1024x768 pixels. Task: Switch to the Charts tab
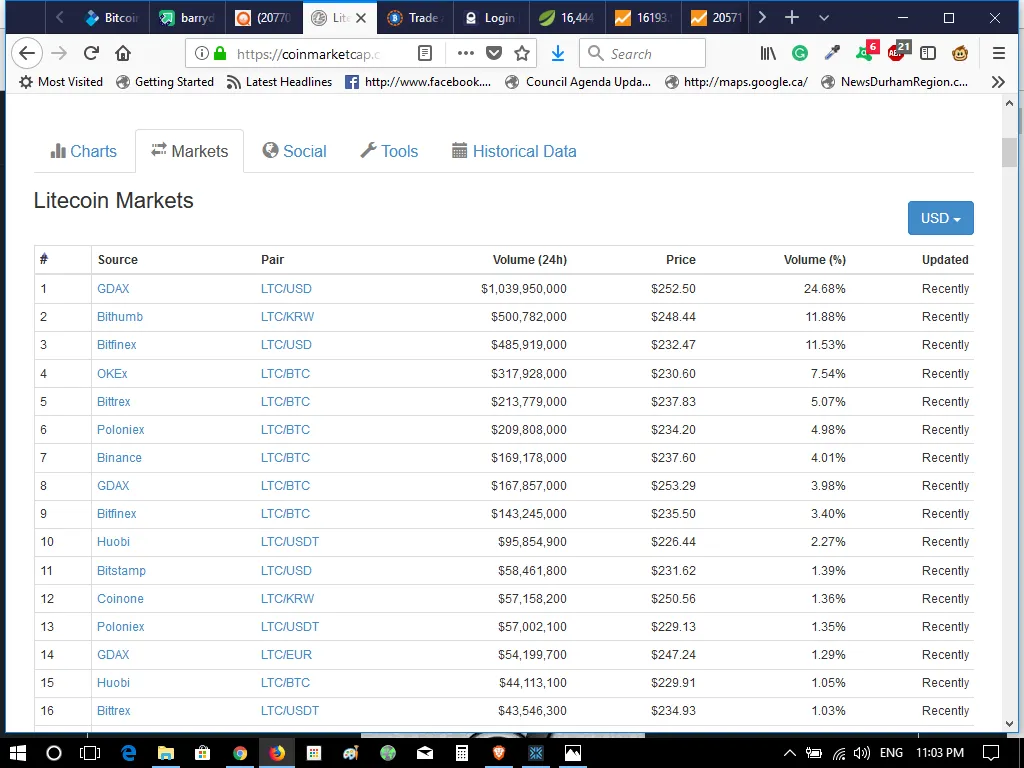click(84, 151)
